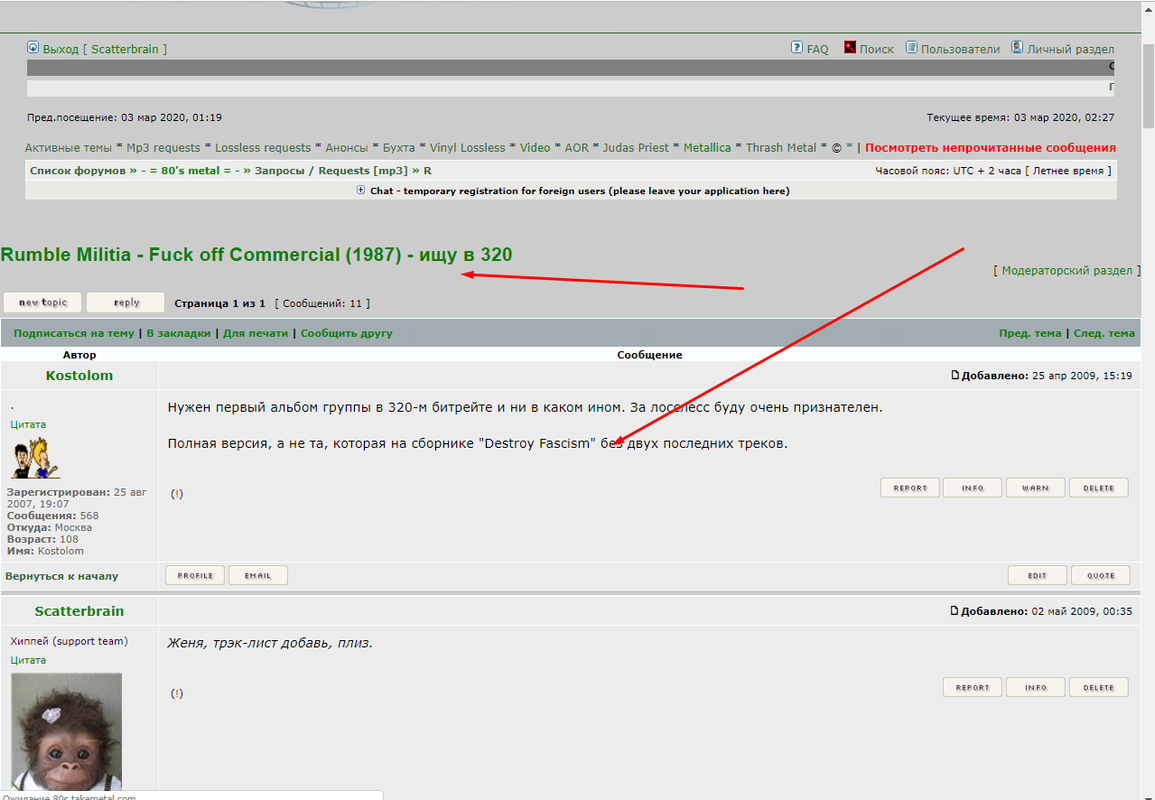
Task: Click REPORT button on Kostolom's post
Action: [x=910, y=488]
